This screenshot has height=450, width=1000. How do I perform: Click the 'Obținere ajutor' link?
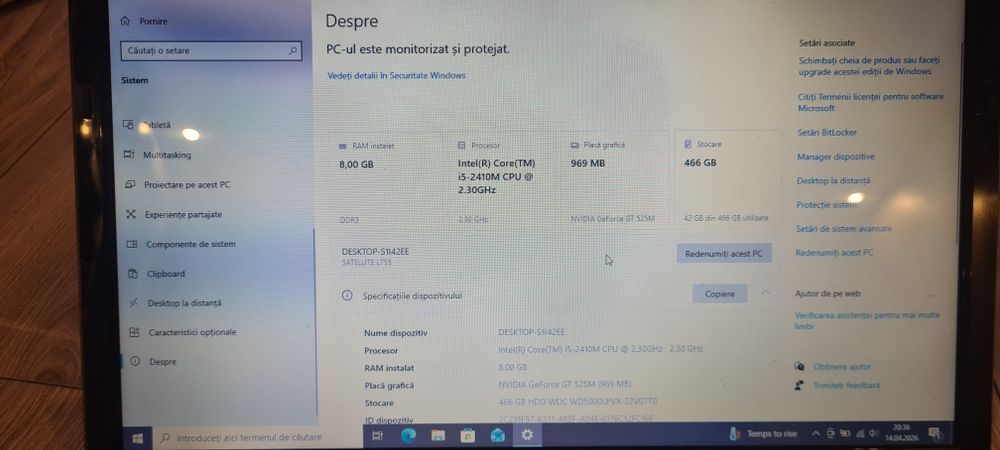842,367
